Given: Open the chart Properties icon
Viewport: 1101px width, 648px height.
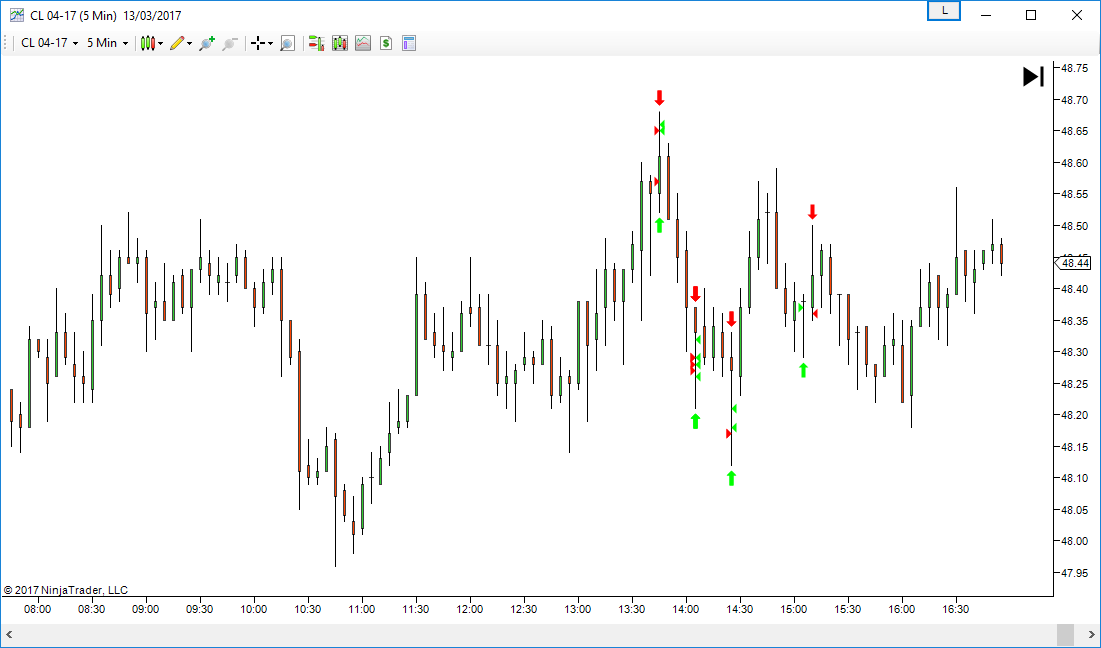Looking at the screenshot, I should (x=409, y=43).
